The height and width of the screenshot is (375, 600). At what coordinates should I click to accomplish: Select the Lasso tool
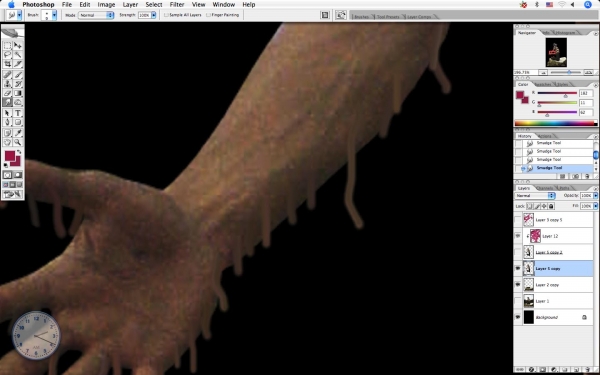7,55
